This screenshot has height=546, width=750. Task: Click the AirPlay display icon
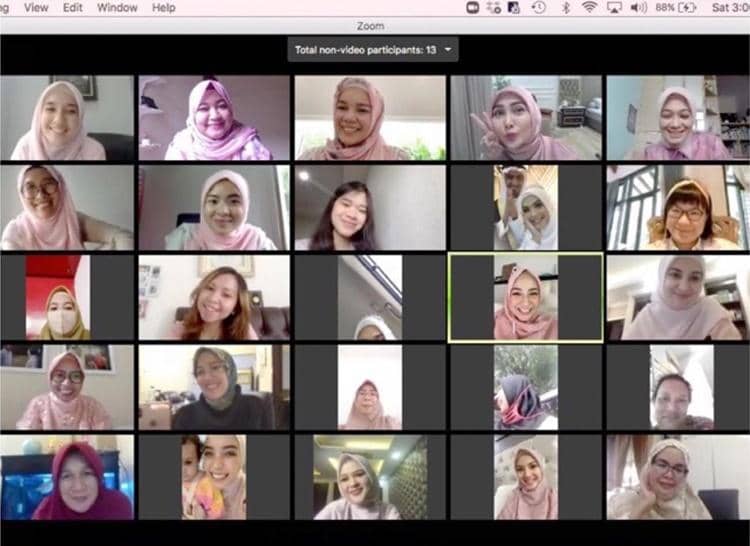615,7
